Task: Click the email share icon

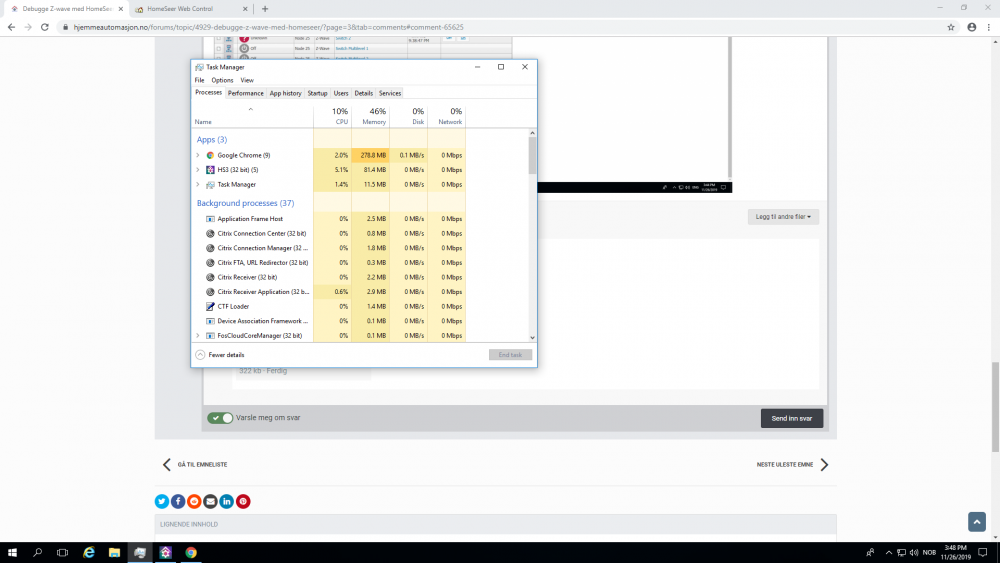Action: tap(210, 501)
